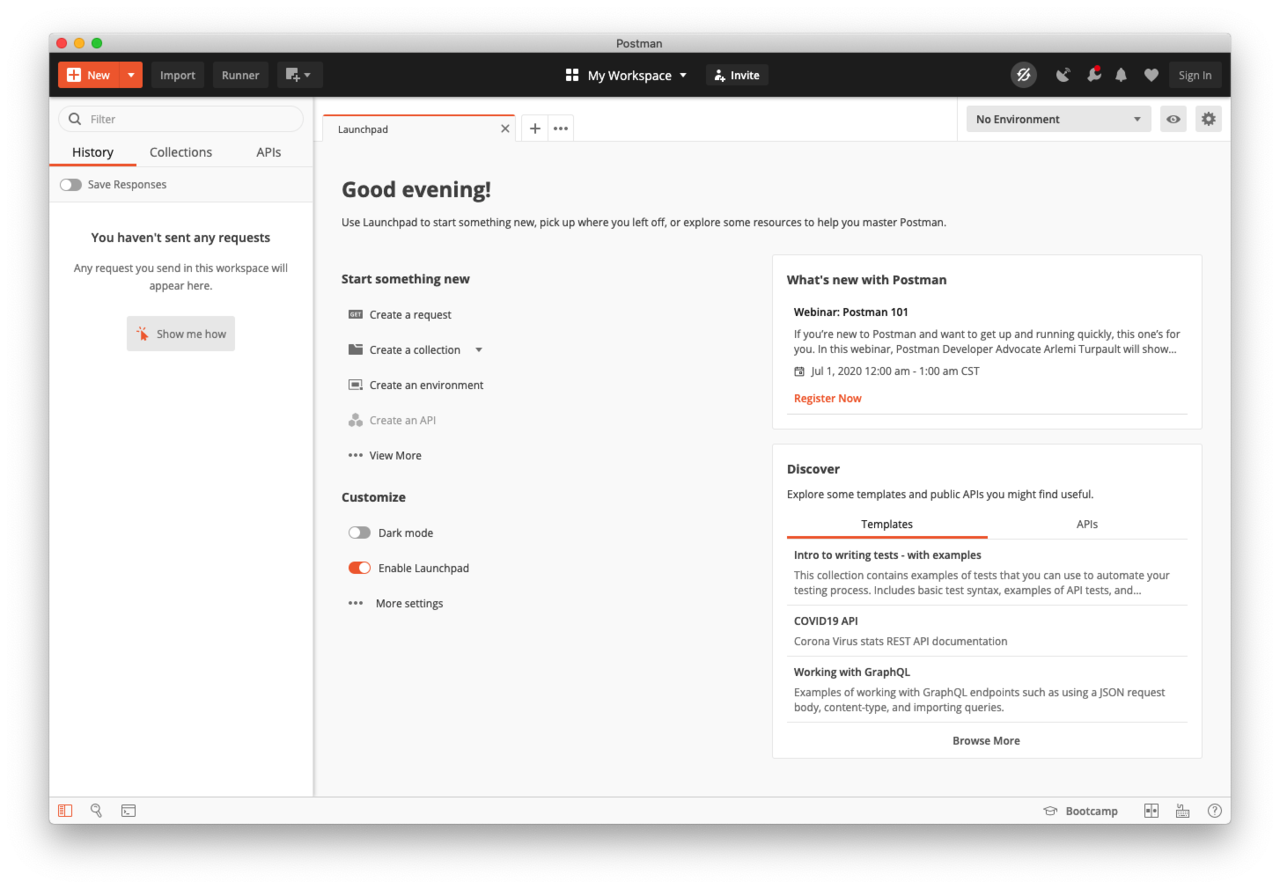The image size is (1280, 889).
Task: Open the Runner
Action: click(x=240, y=75)
